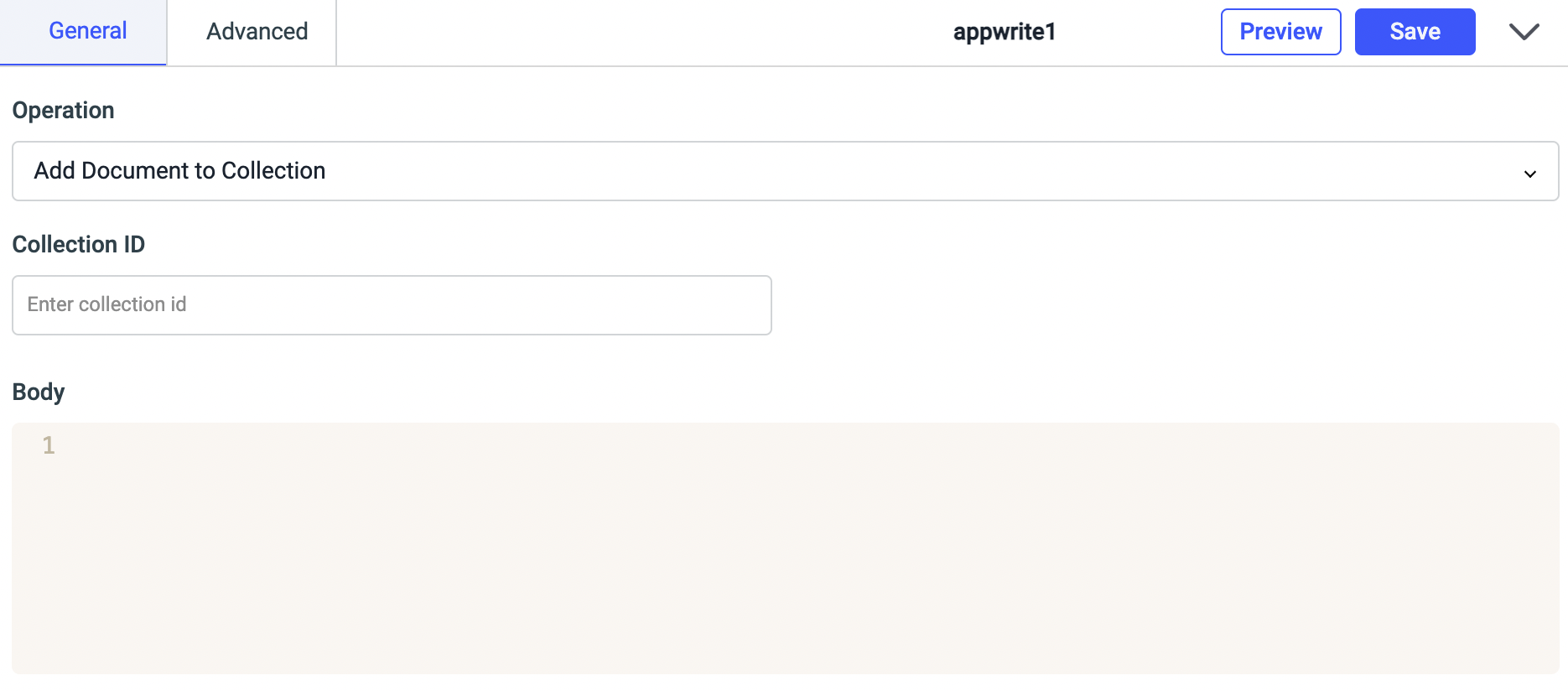Collapse the query panel with the chevron icon

point(1524,32)
